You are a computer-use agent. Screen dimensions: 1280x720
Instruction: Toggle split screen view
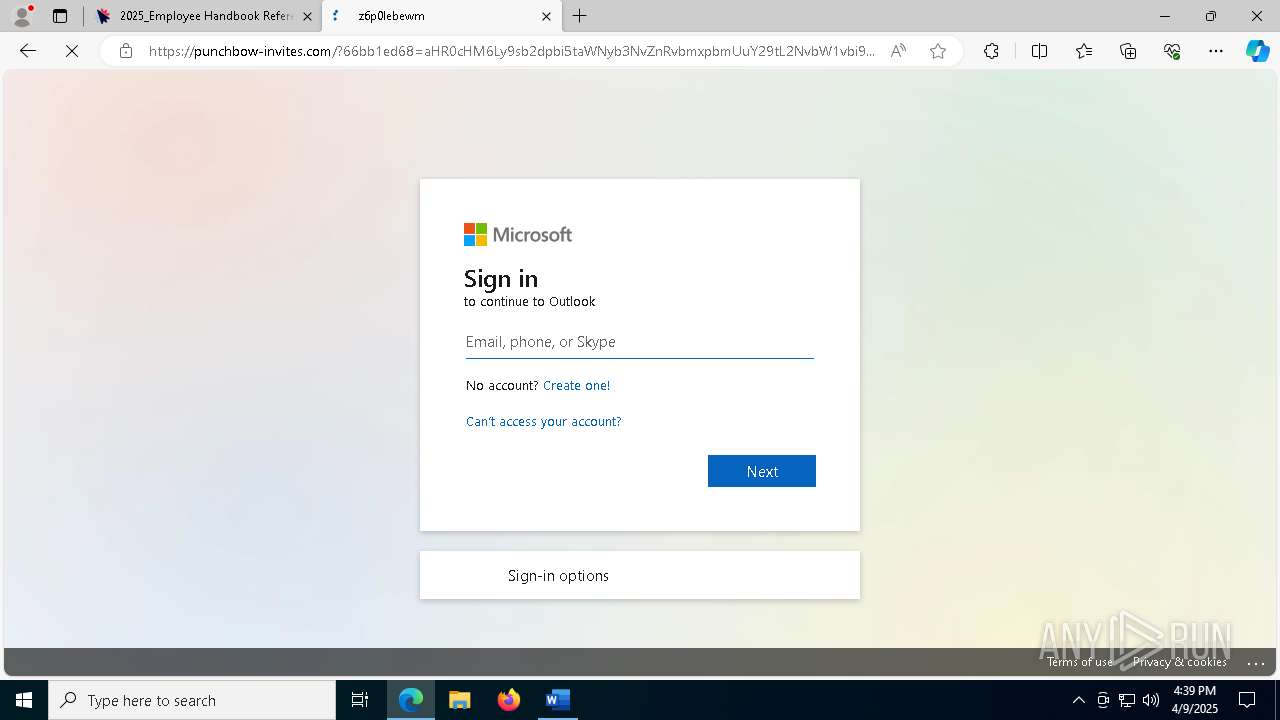(1039, 51)
